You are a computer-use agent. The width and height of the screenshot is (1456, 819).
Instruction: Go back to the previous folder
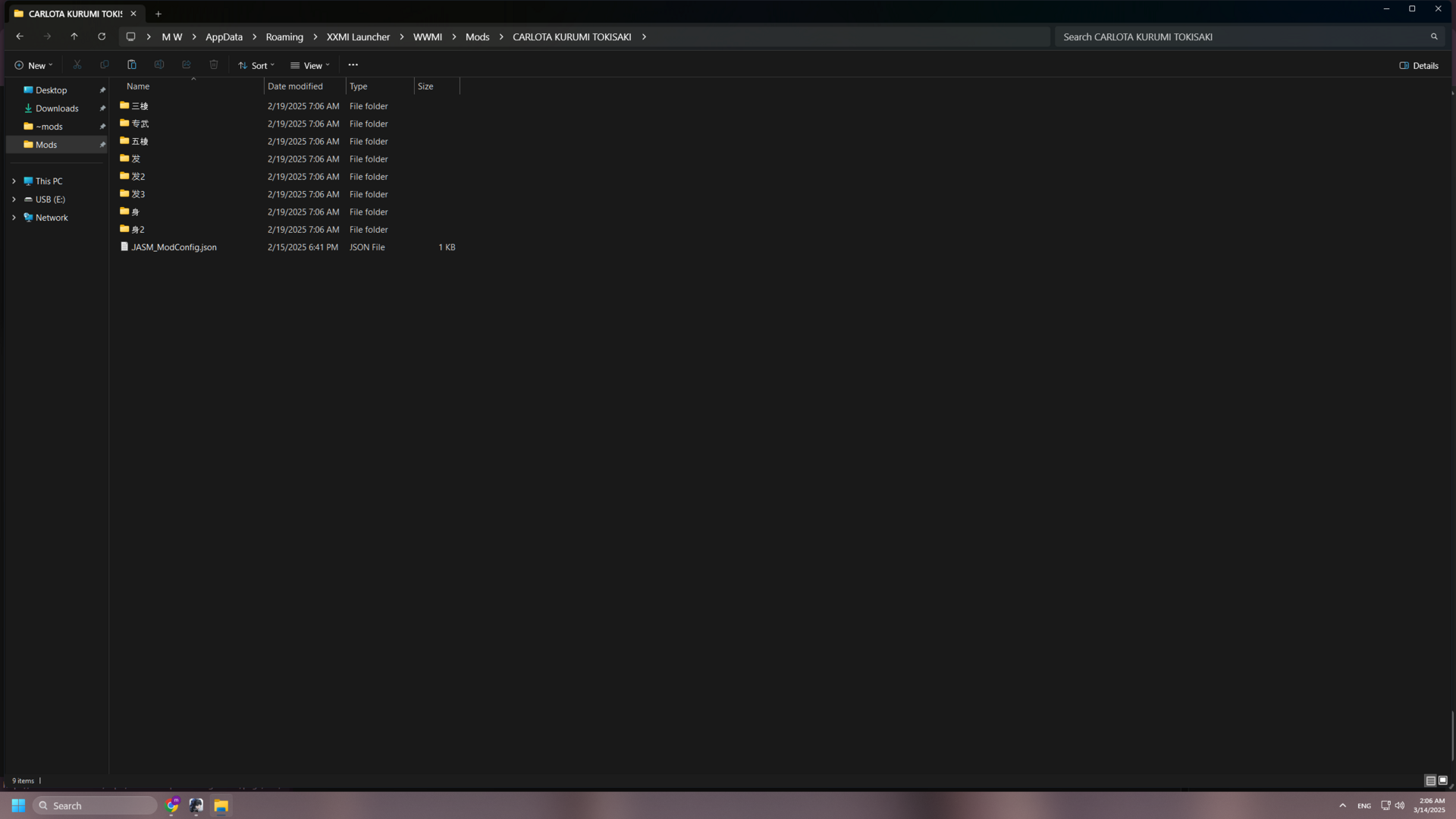point(20,36)
